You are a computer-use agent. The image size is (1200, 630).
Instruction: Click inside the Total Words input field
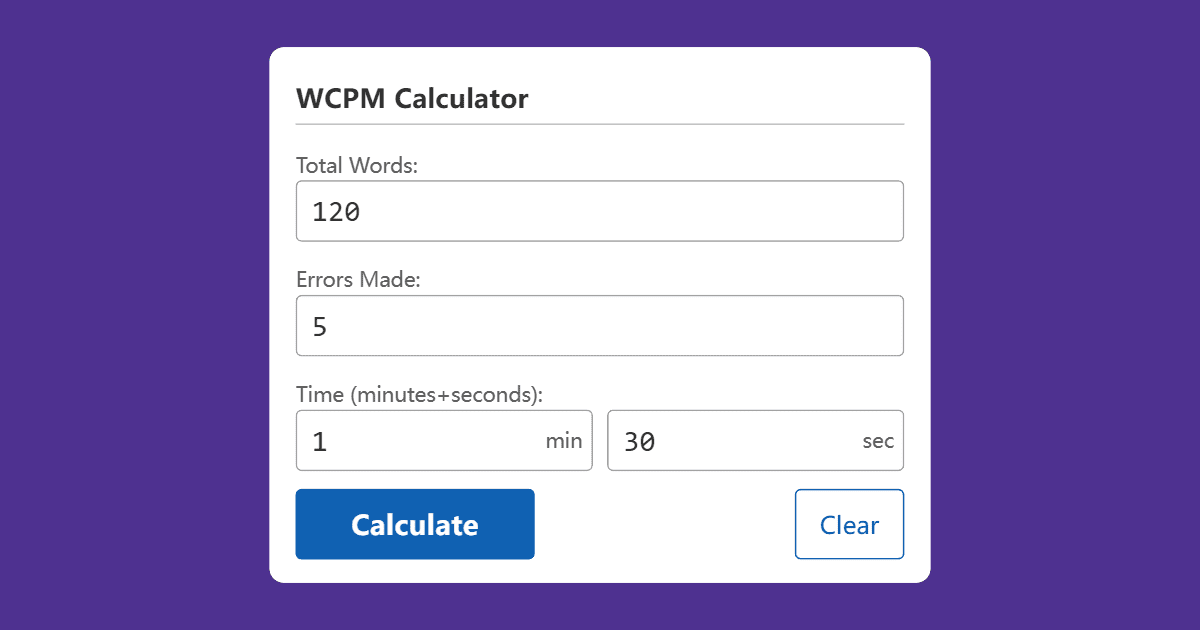click(600, 211)
